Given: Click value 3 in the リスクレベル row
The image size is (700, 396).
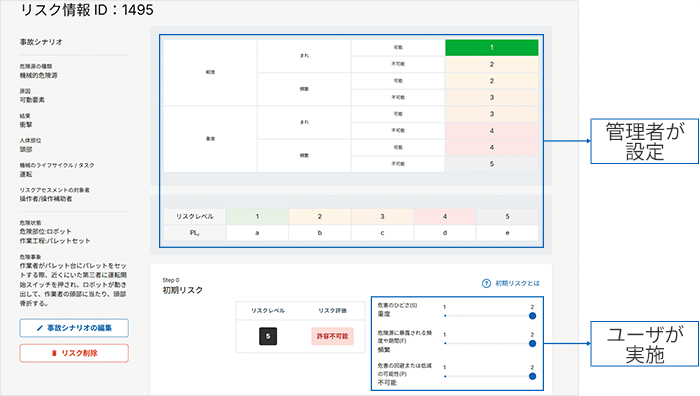Looking at the screenshot, I should (382, 216).
